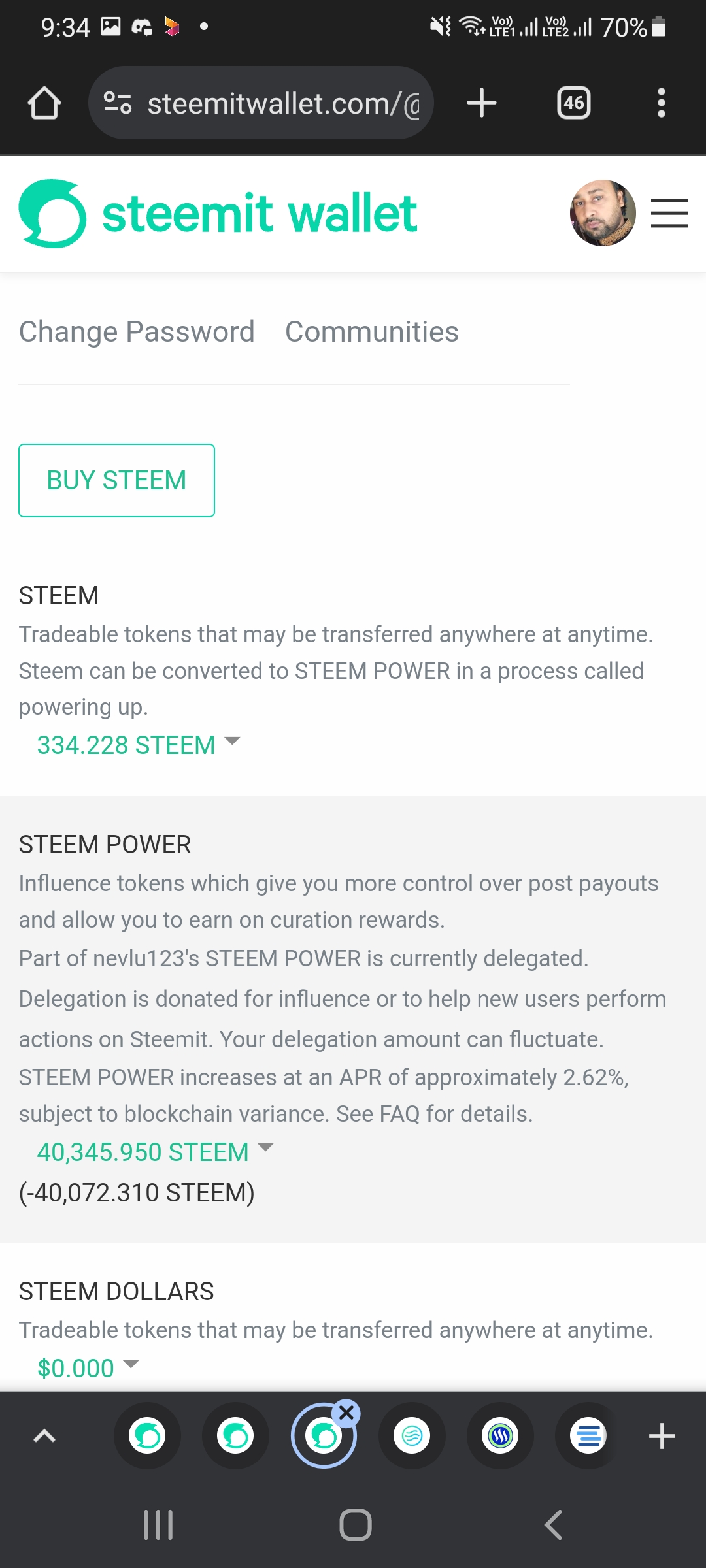This screenshot has width=706, height=1568.
Task: Open the hamburger menu in the header
Action: tap(669, 214)
